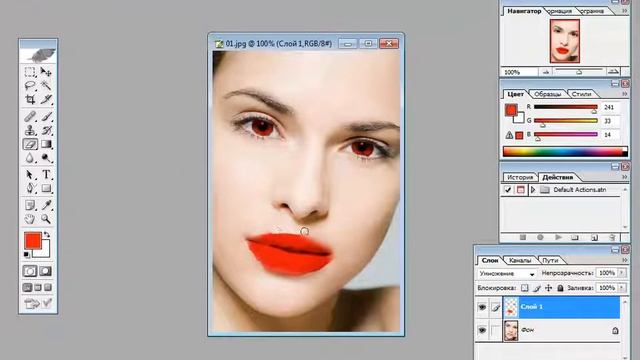Open the Заливка fill slider arrow

[622, 288]
